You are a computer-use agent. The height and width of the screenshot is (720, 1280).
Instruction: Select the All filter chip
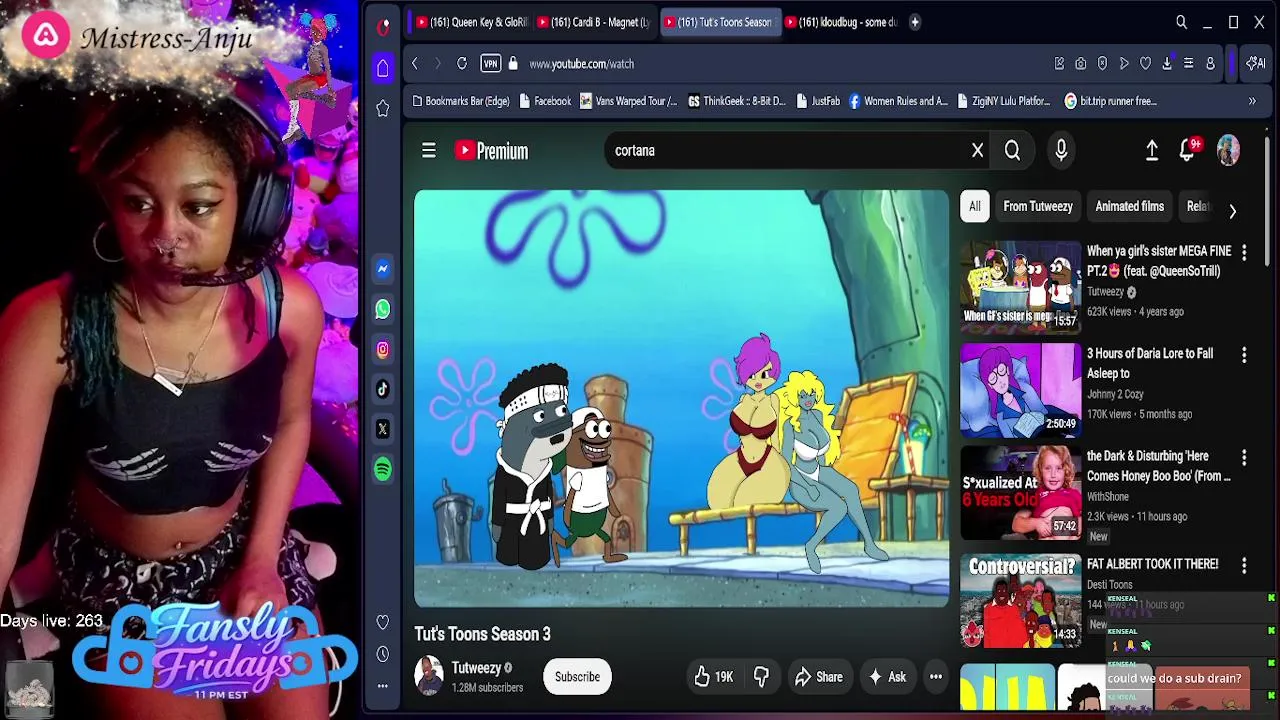975,207
